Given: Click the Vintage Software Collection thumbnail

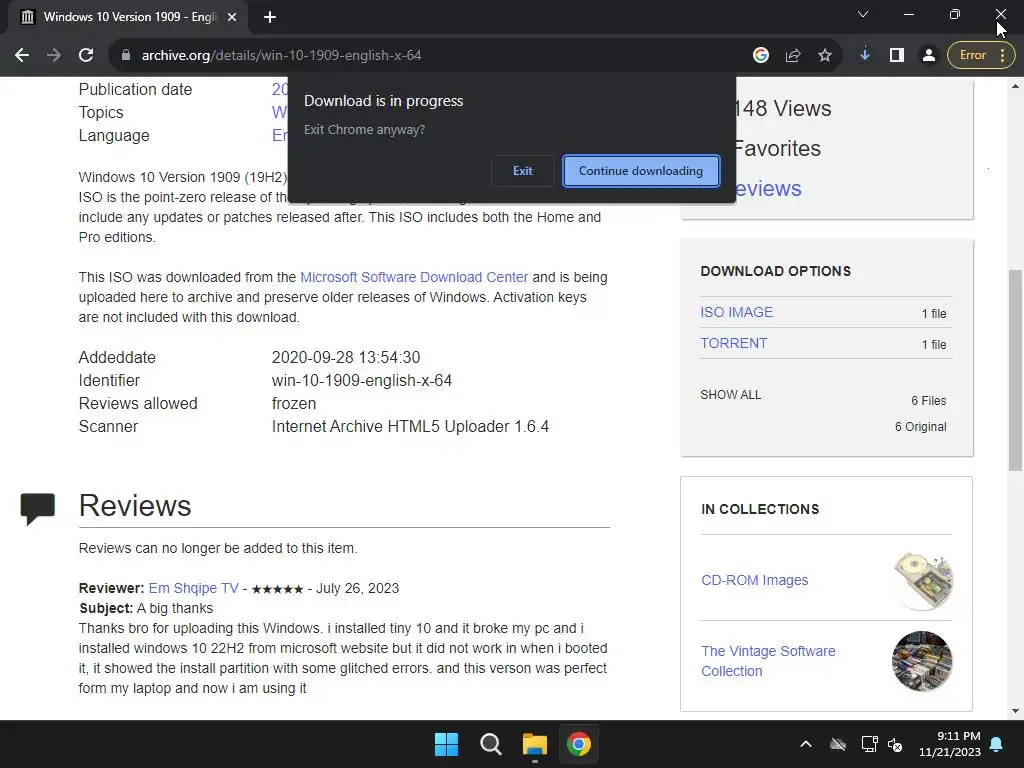Looking at the screenshot, I should pyautogui.click(x=922, y=661).
